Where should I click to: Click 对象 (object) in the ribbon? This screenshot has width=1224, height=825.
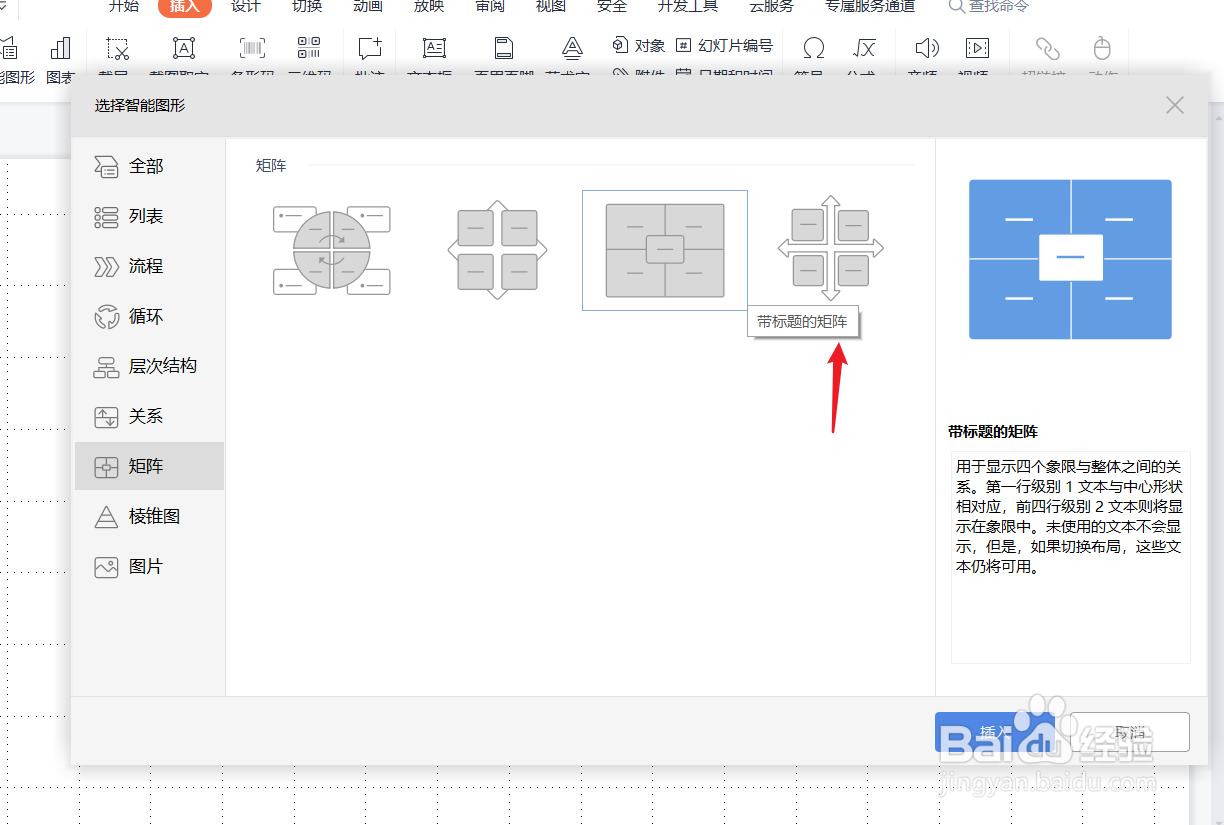[x=638, y=45]
